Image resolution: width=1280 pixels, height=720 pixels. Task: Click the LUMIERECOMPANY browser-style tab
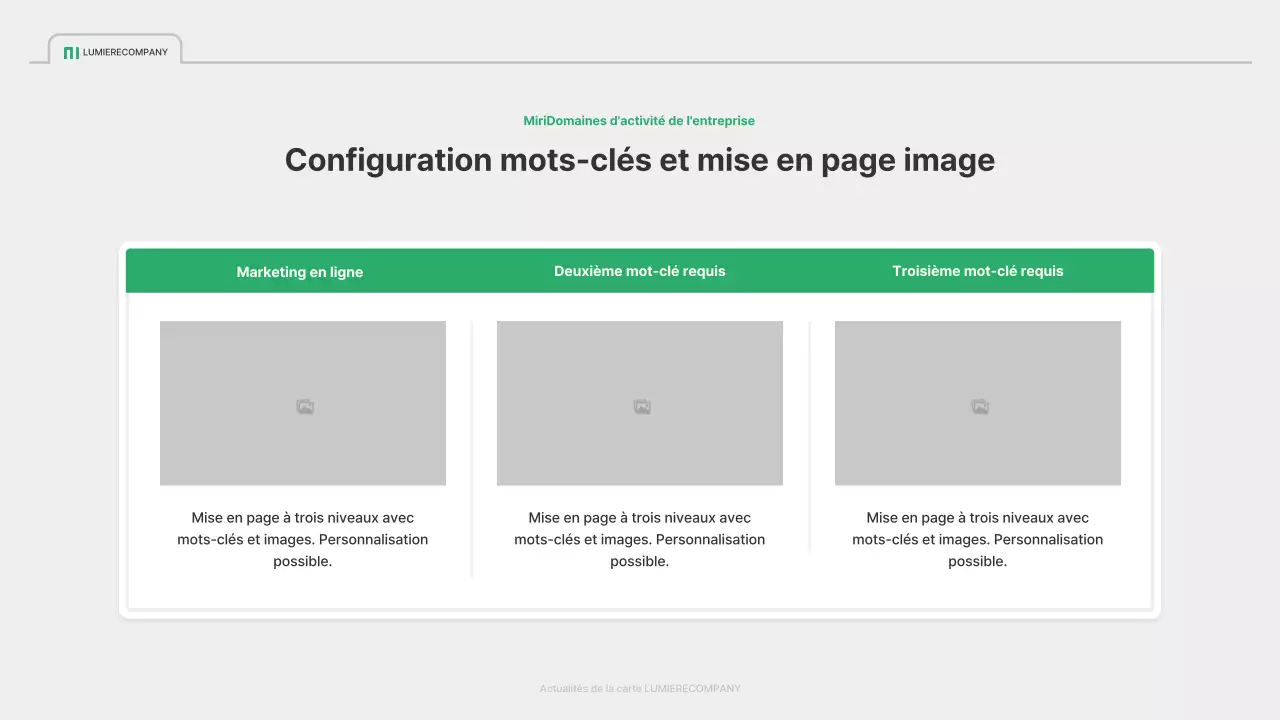pyautogui.click(x=114, y=49)
